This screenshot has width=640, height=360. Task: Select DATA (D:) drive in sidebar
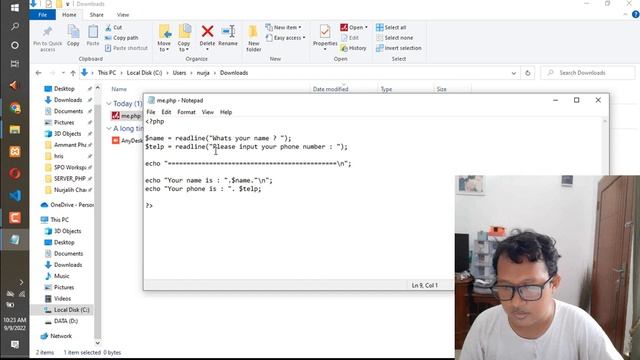(x=61, y=321)
